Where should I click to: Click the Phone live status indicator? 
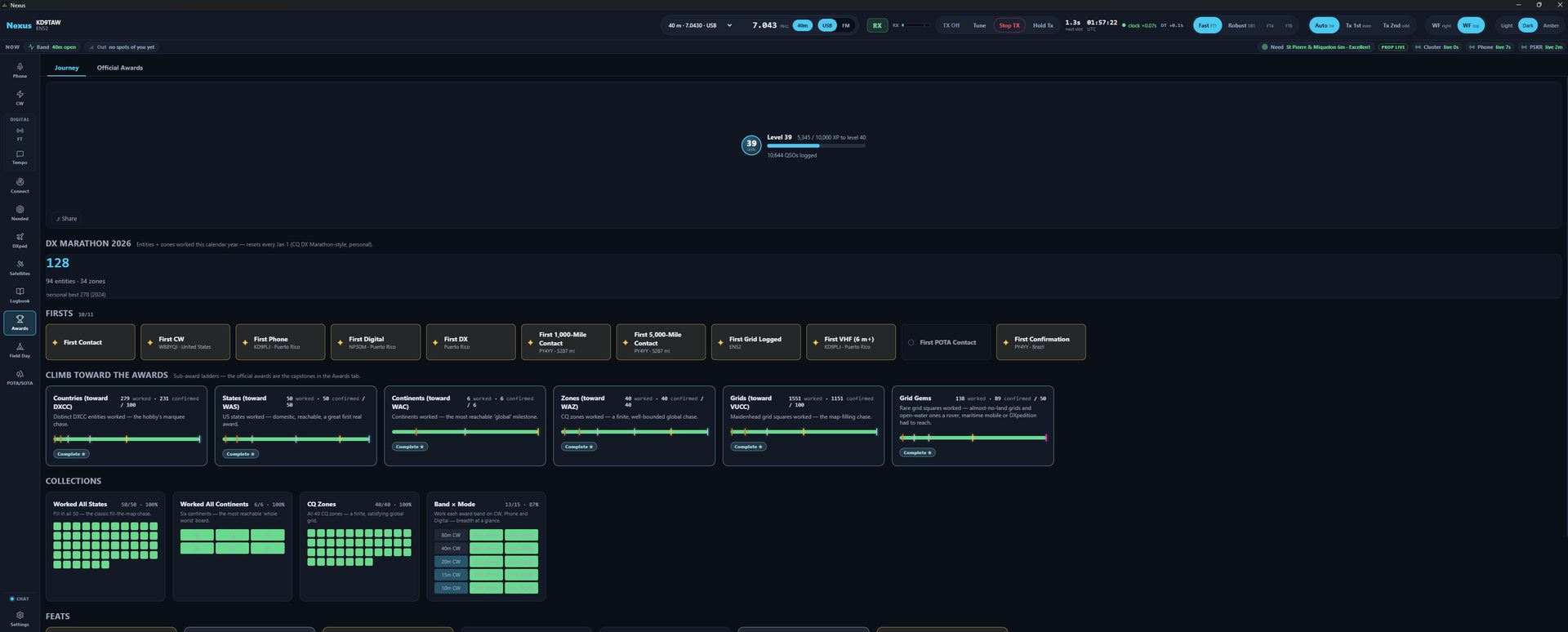click(1490, 47)
